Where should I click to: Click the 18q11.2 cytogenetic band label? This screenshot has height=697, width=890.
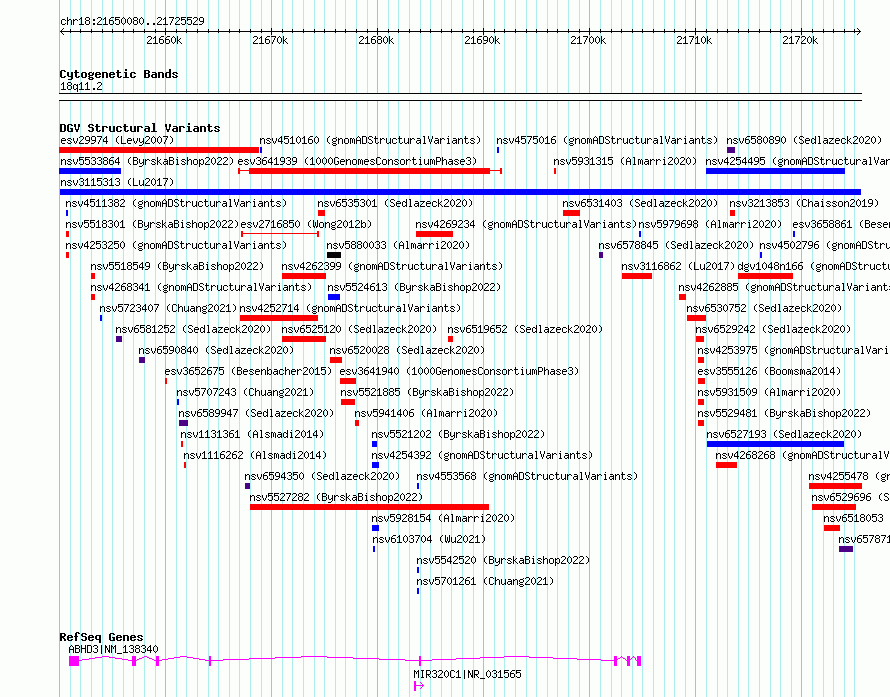coord(81,86)
